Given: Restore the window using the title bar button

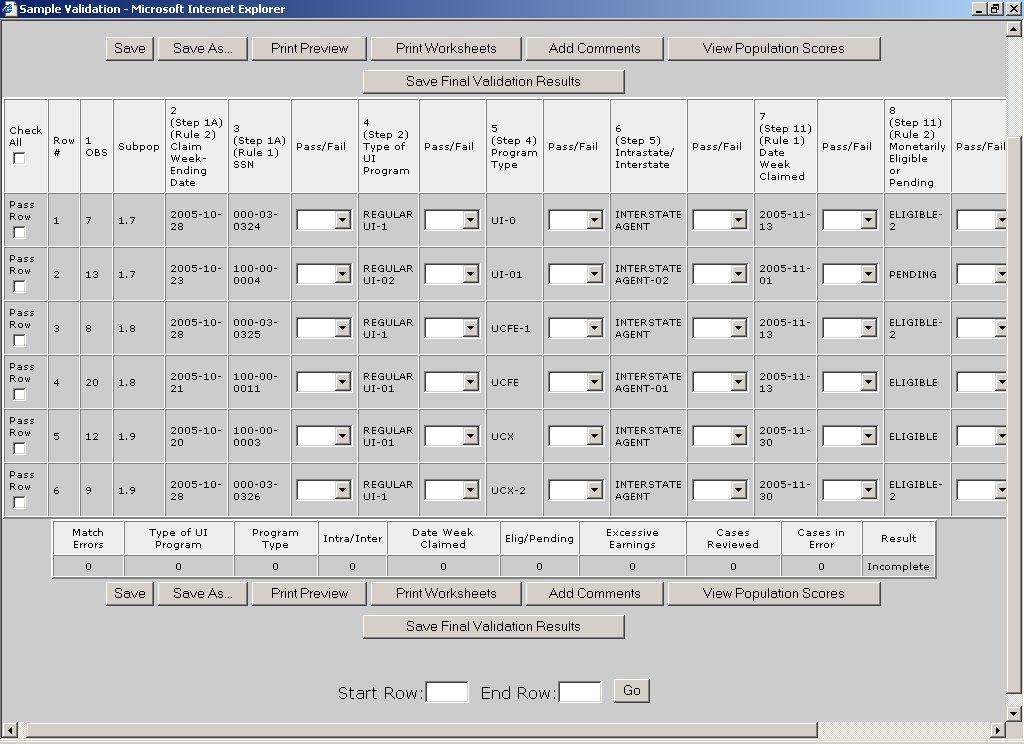Looking at the screenshot, I should (994, 9).
